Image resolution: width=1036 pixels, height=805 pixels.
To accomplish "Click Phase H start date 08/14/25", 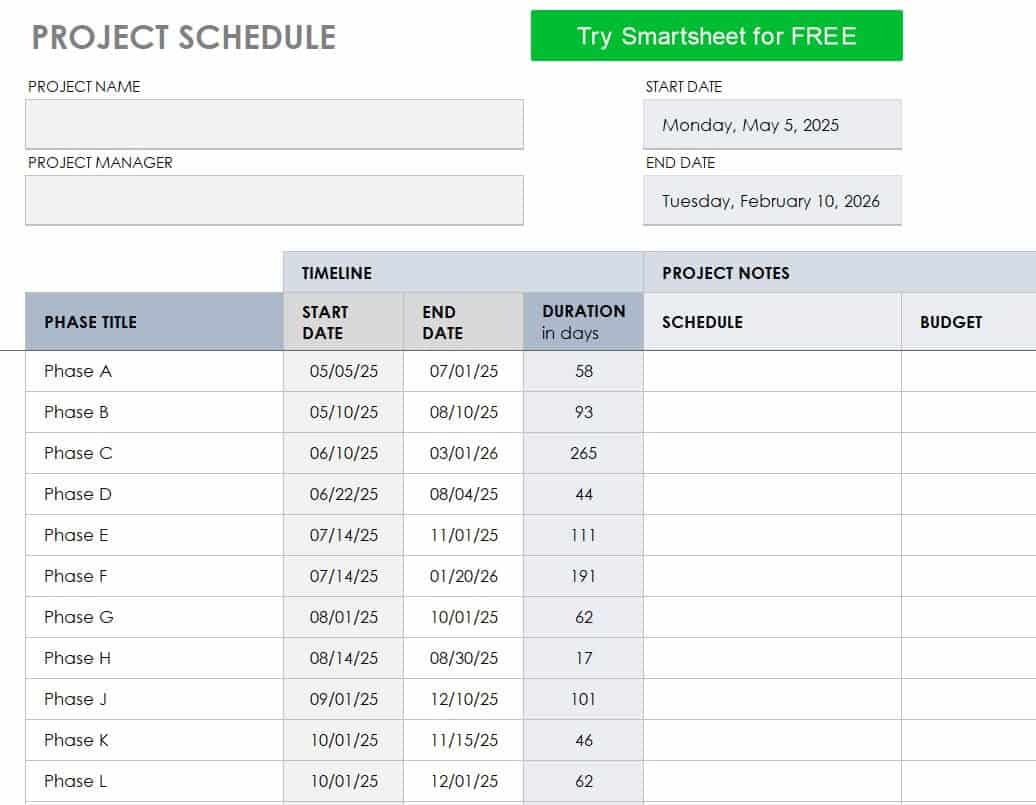I will tap(344, 658).
